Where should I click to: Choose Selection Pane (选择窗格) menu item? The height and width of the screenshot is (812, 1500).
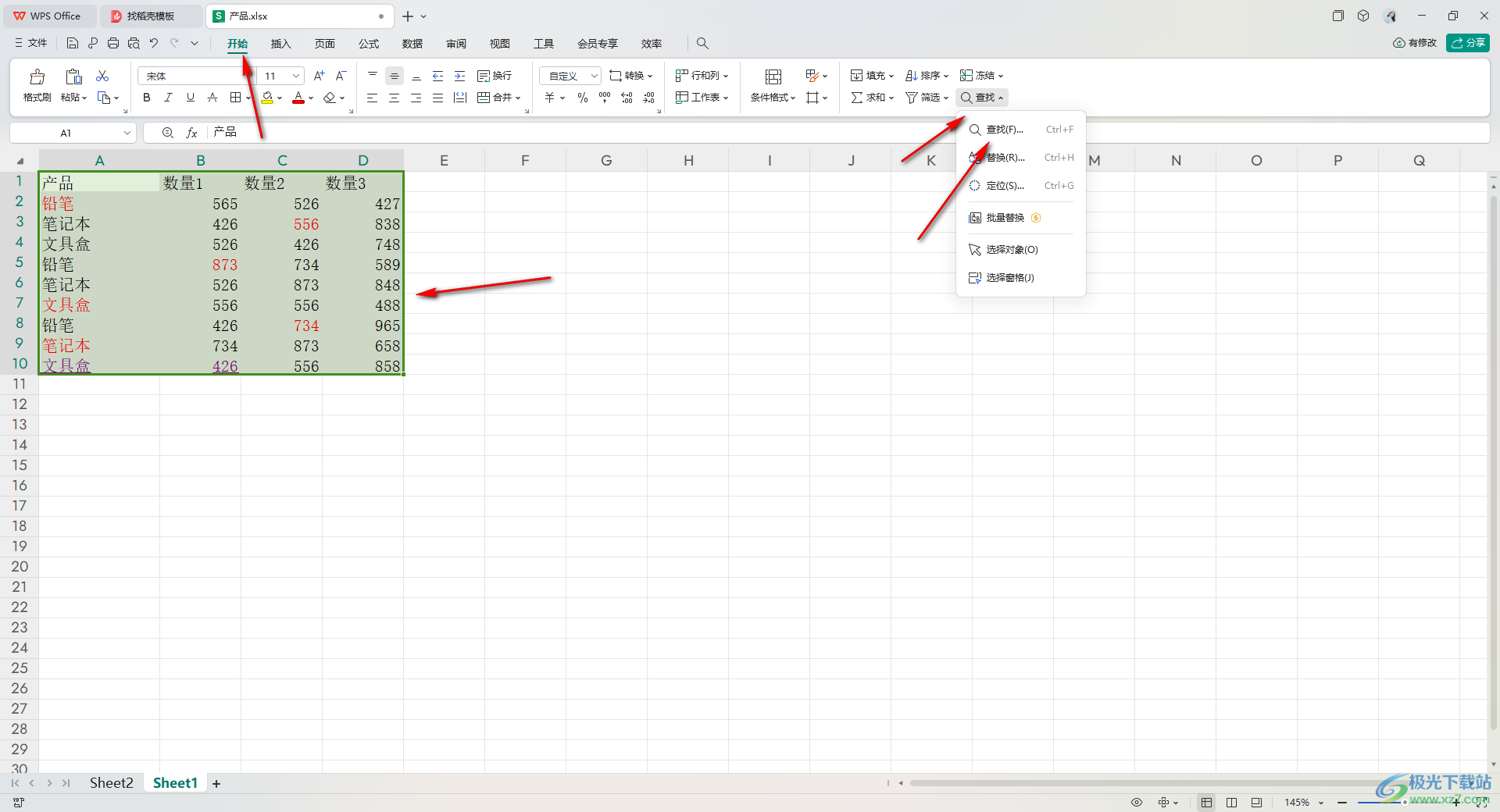tap(1021, 278)
